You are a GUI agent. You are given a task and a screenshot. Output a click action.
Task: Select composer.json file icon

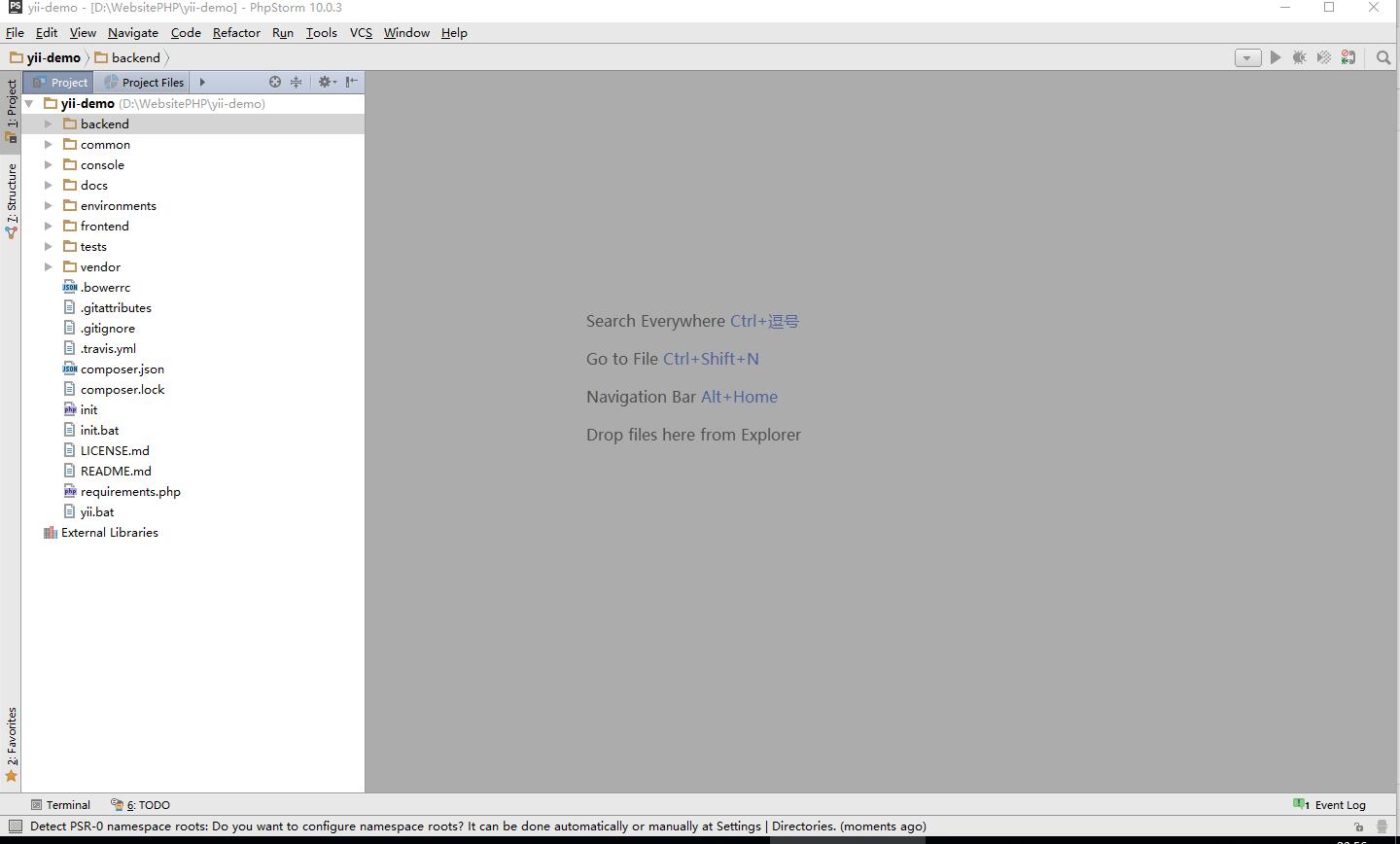click(70, 369)
